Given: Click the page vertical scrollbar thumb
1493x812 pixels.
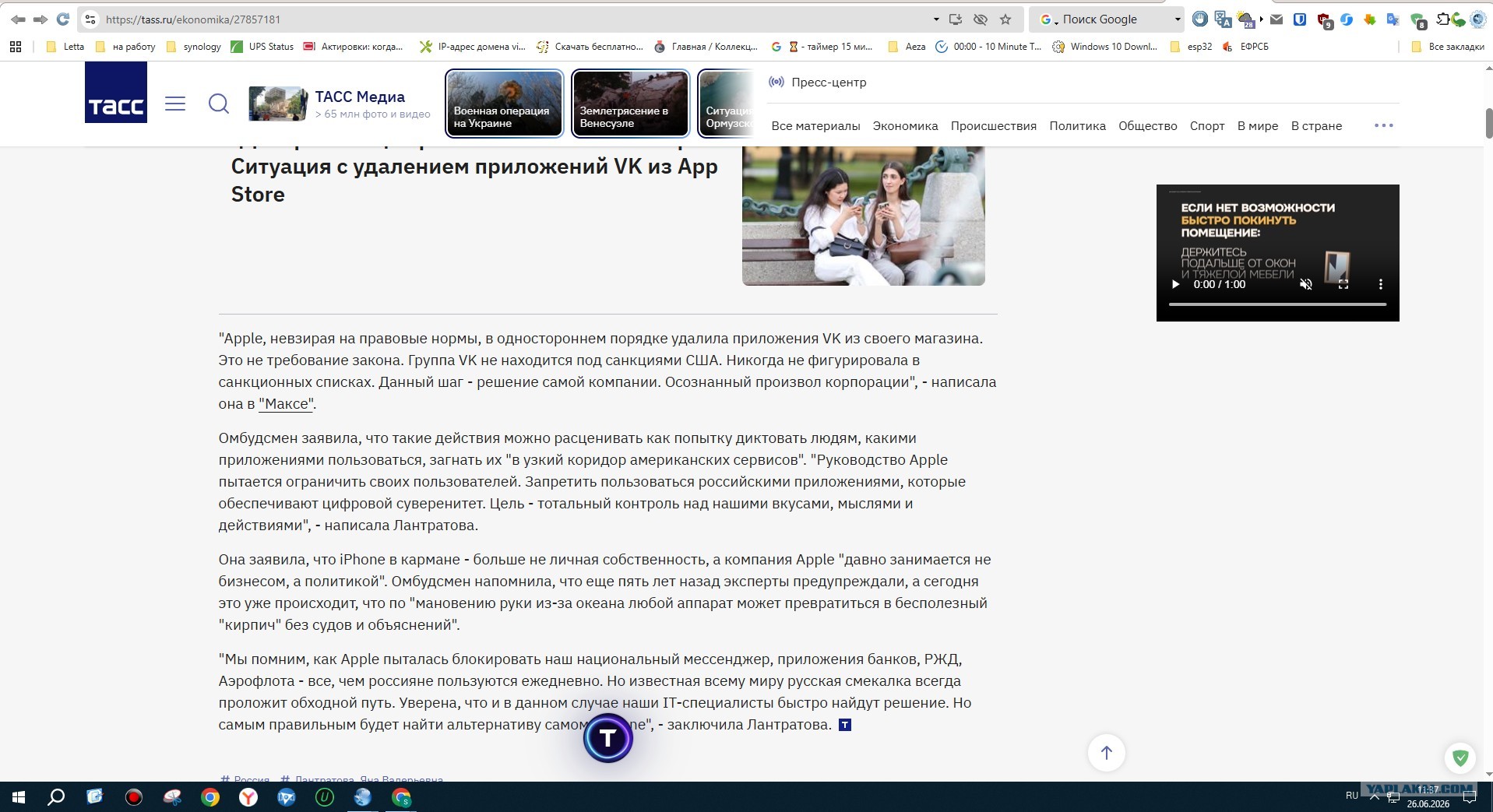Looking at the screenshot, I should click(1488, 123).
